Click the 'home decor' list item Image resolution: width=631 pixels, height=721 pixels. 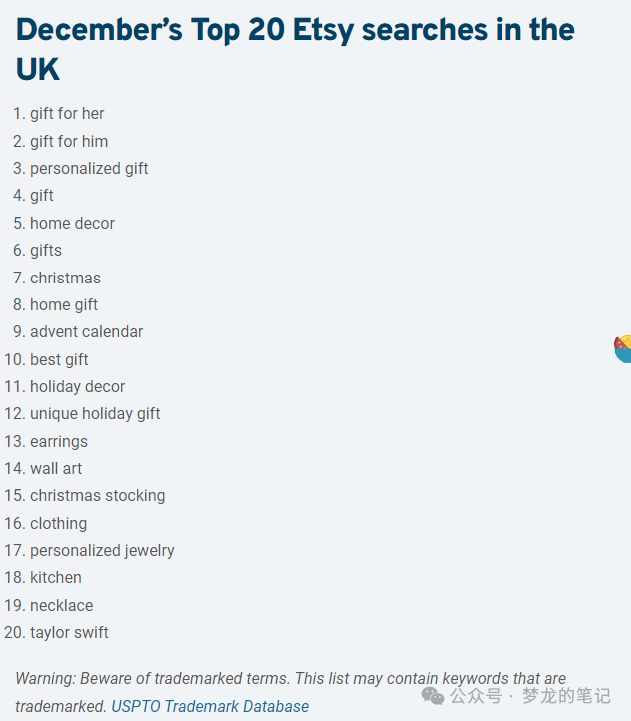click(72, 223)
